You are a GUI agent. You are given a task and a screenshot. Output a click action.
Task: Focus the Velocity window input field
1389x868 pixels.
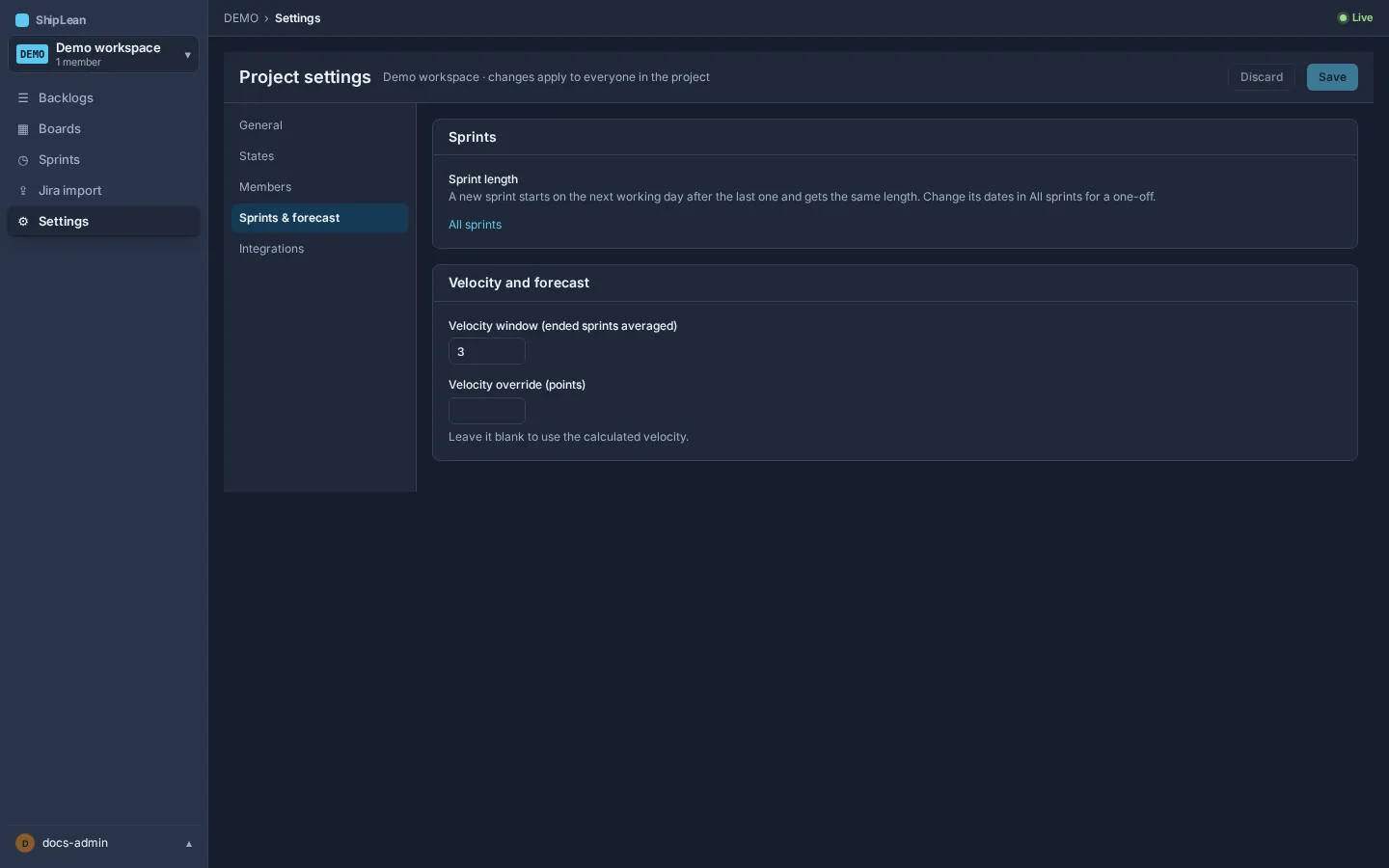(x=487, y=352)
